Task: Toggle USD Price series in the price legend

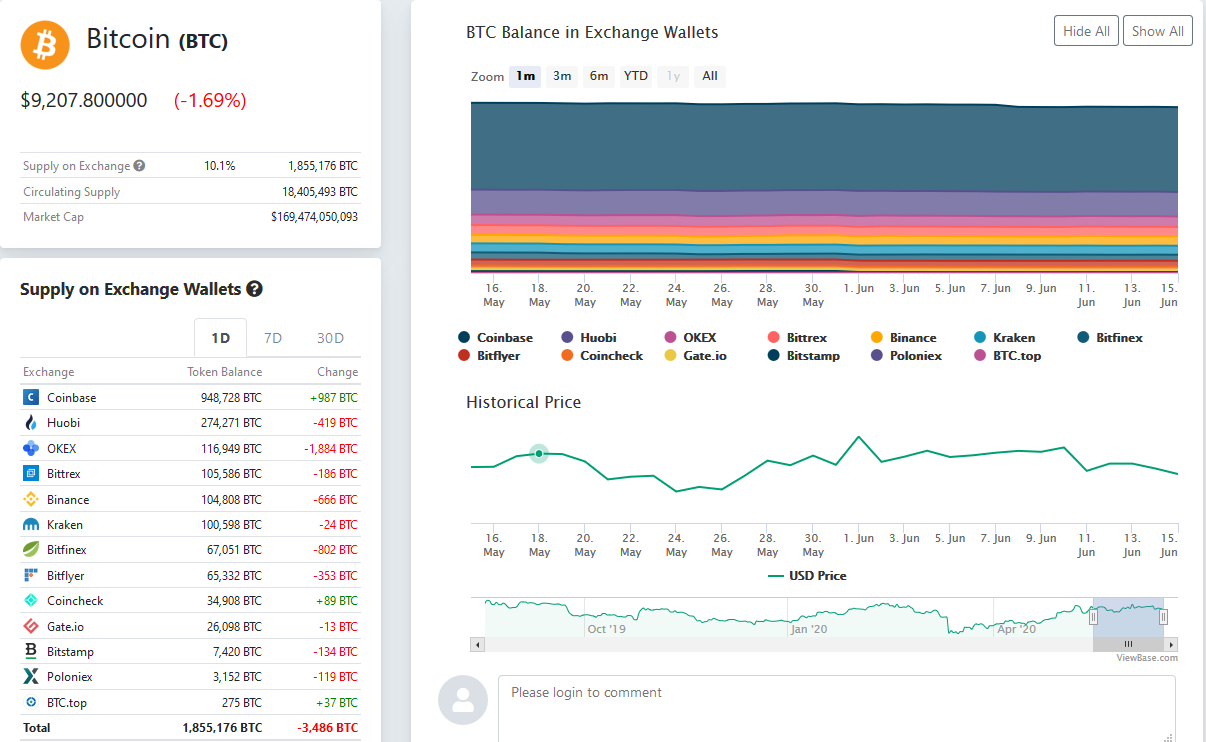Action: [807, 576]
